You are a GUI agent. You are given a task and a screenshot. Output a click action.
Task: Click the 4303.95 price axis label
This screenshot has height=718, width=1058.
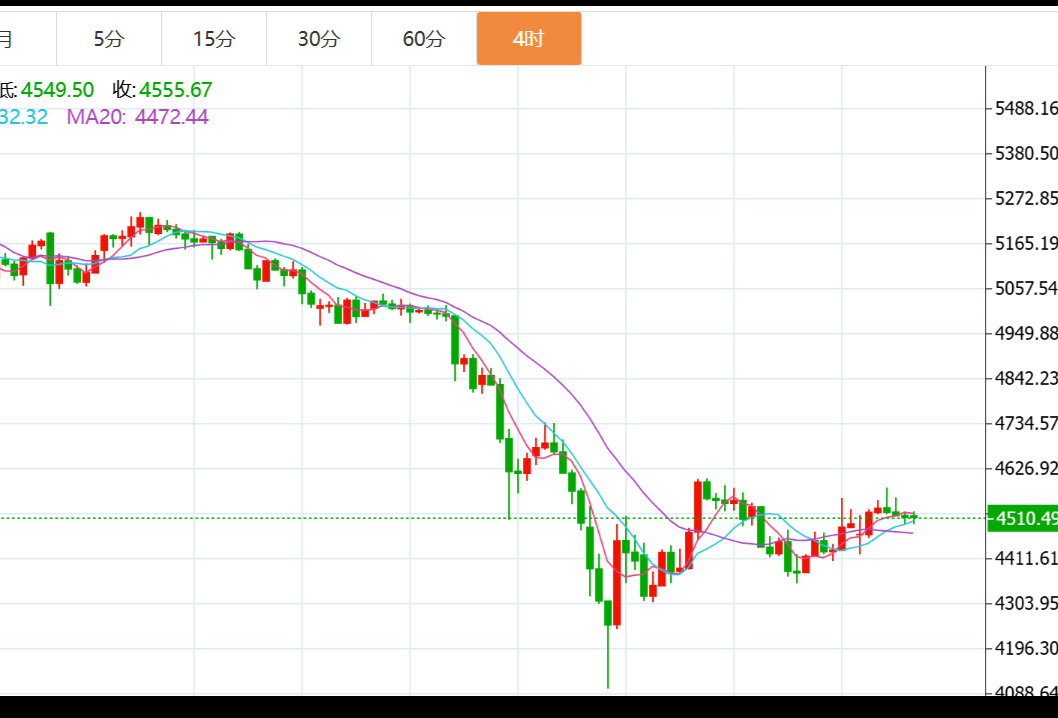click(1026, 603)
